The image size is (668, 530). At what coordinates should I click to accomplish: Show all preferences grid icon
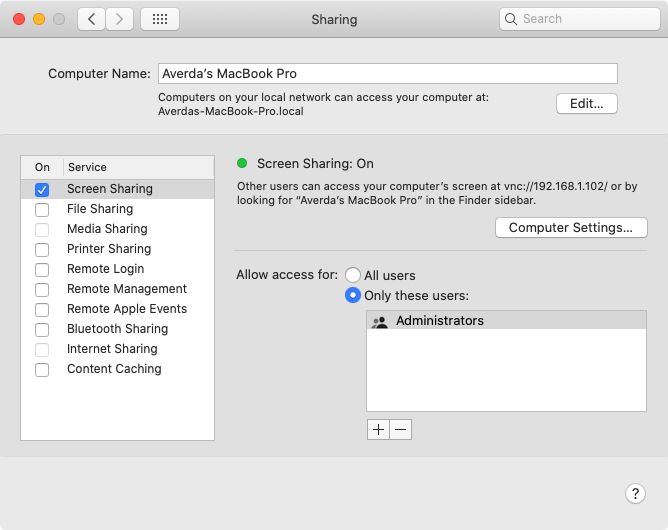click(x=160, y=19)
